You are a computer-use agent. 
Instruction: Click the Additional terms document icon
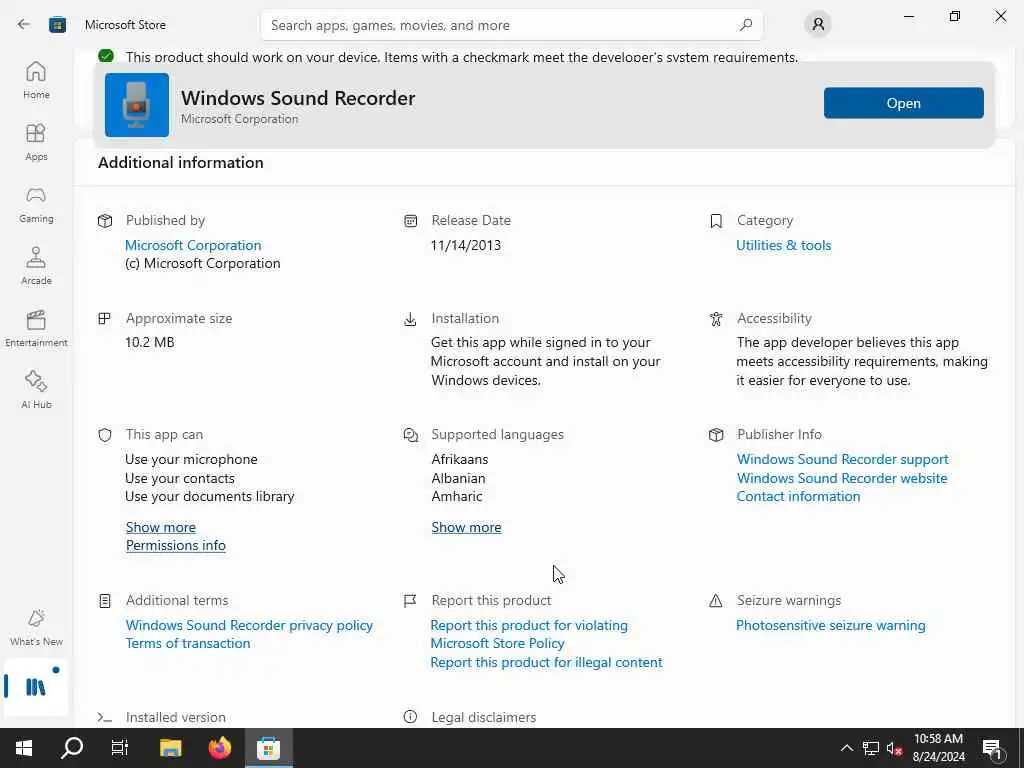tap(104, 601)
